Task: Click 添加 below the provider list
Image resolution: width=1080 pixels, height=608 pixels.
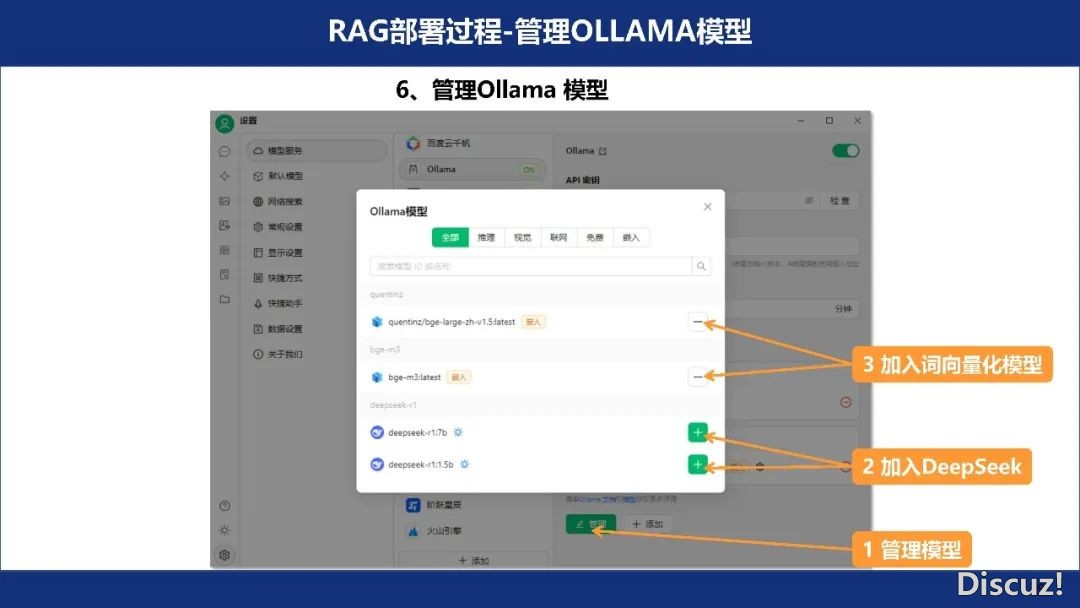Action: pyautogui.click(x=473, y=560)
